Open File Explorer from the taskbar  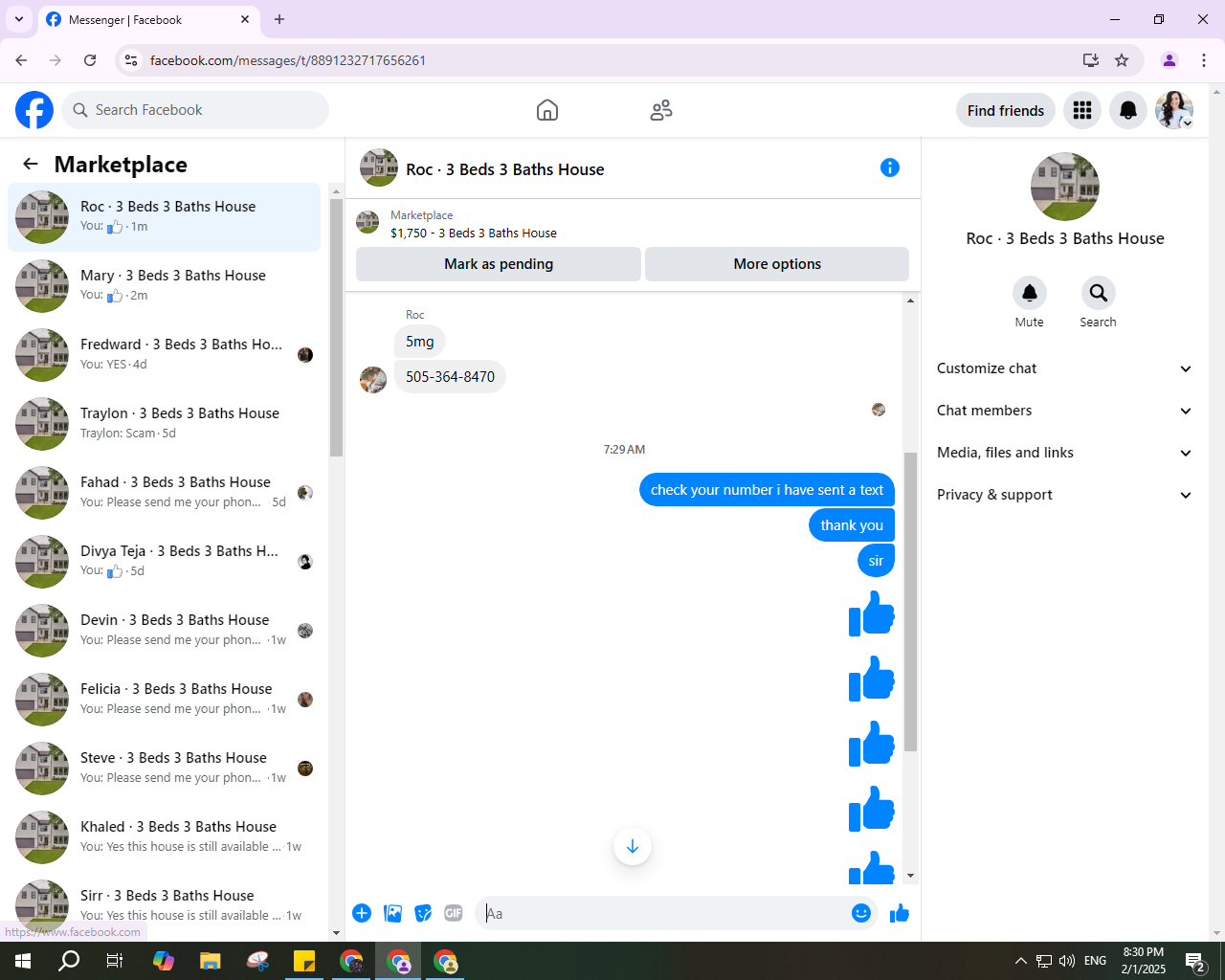[211, 961]
